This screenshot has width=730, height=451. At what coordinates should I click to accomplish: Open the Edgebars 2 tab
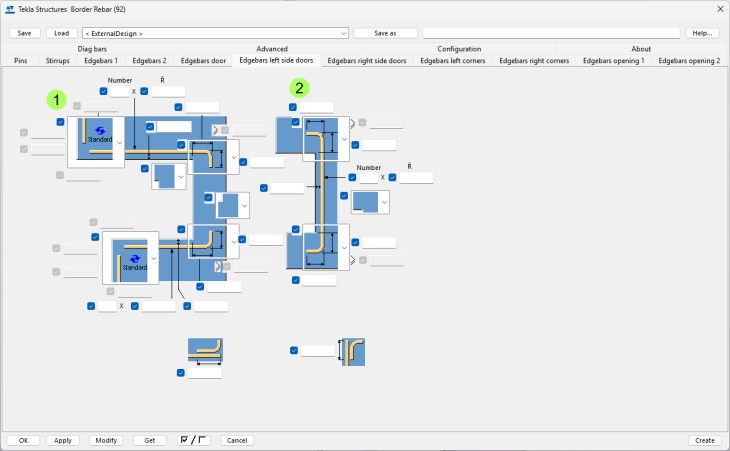[149, 61]
